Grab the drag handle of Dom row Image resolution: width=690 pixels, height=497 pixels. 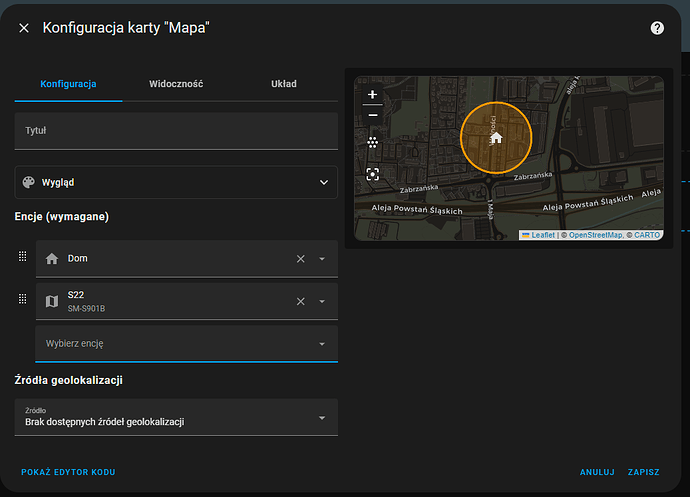pyautogui.click(x=22, y=256)
